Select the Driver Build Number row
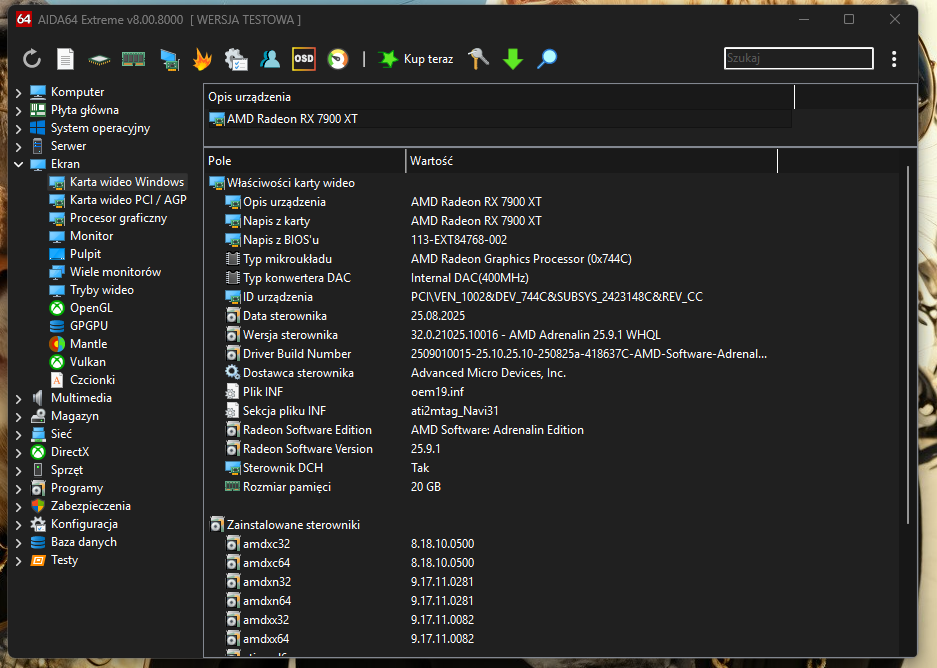Screen dimensions: 937x668 coord(499,354)
